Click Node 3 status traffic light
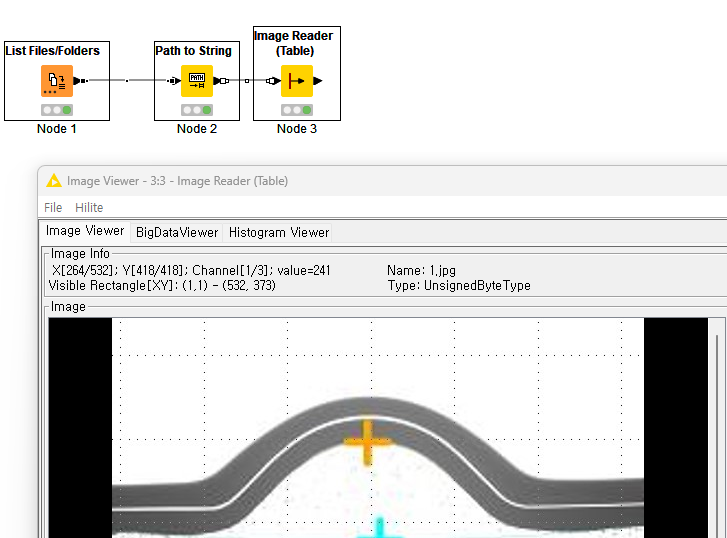The width and height of the screenshot is (727, 538). pyautogui.click(x=297, y=110)
